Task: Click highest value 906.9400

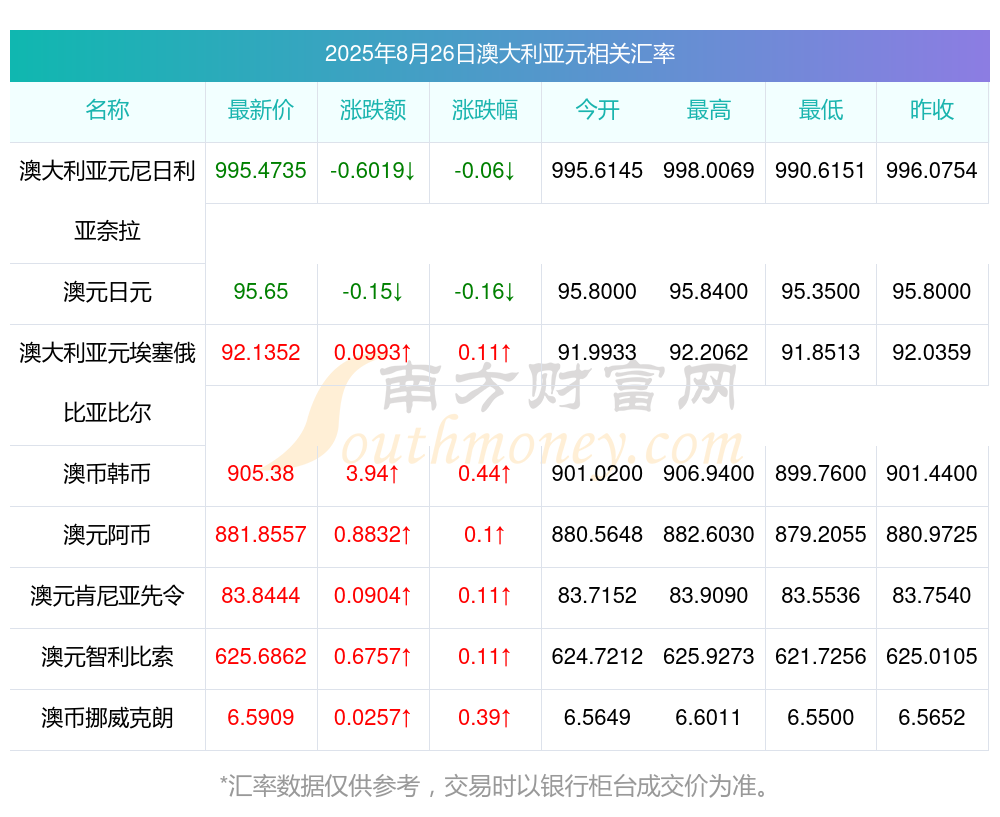Action: [709, 474]
